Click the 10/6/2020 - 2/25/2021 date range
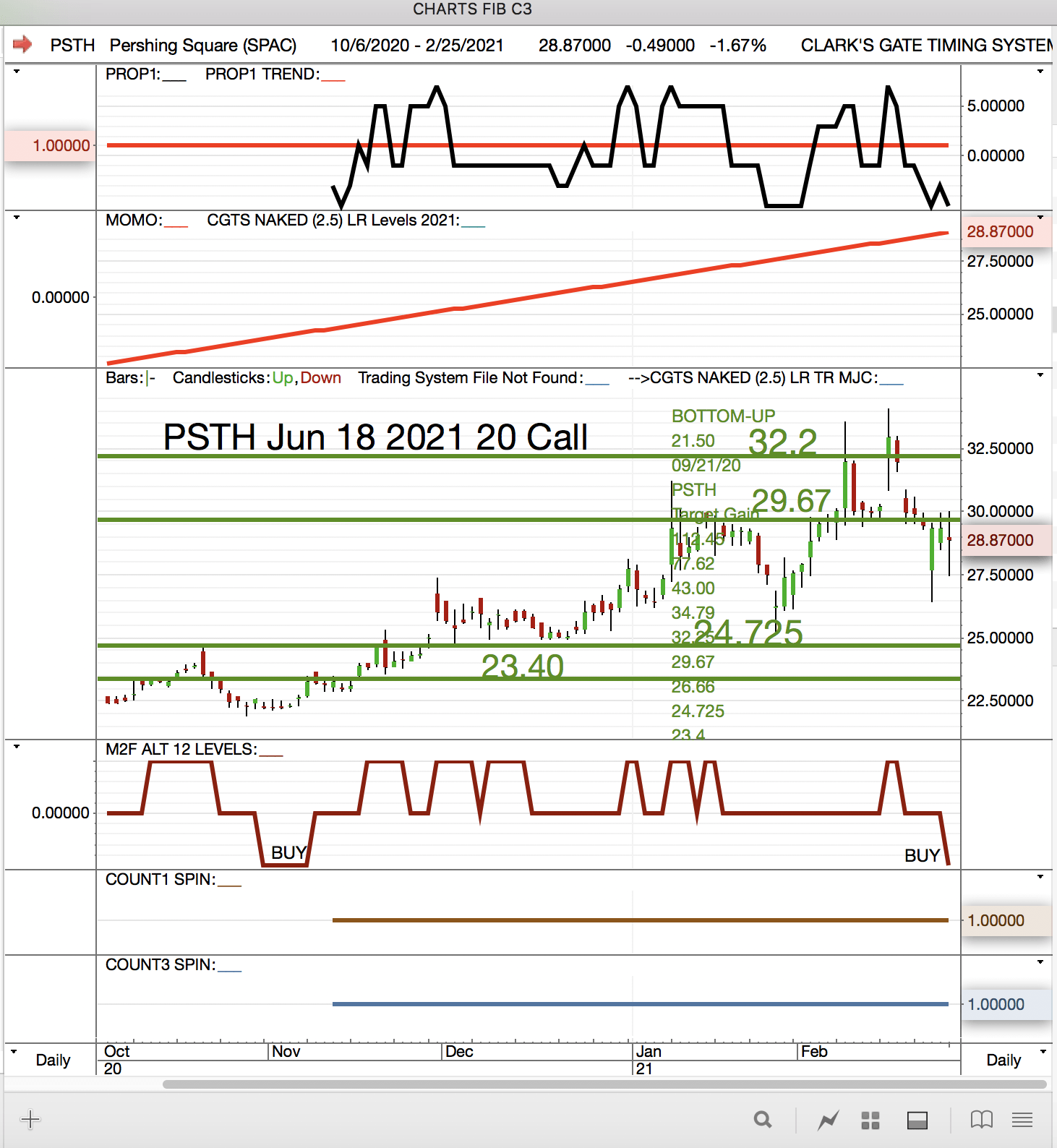The height and width of the screenshot is (1148, 1057). [417, 46]
